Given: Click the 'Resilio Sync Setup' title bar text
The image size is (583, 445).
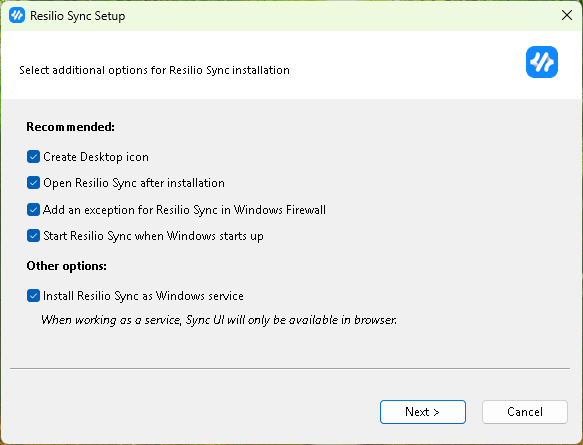Looking at the screenshot, I should click(78, 16).
